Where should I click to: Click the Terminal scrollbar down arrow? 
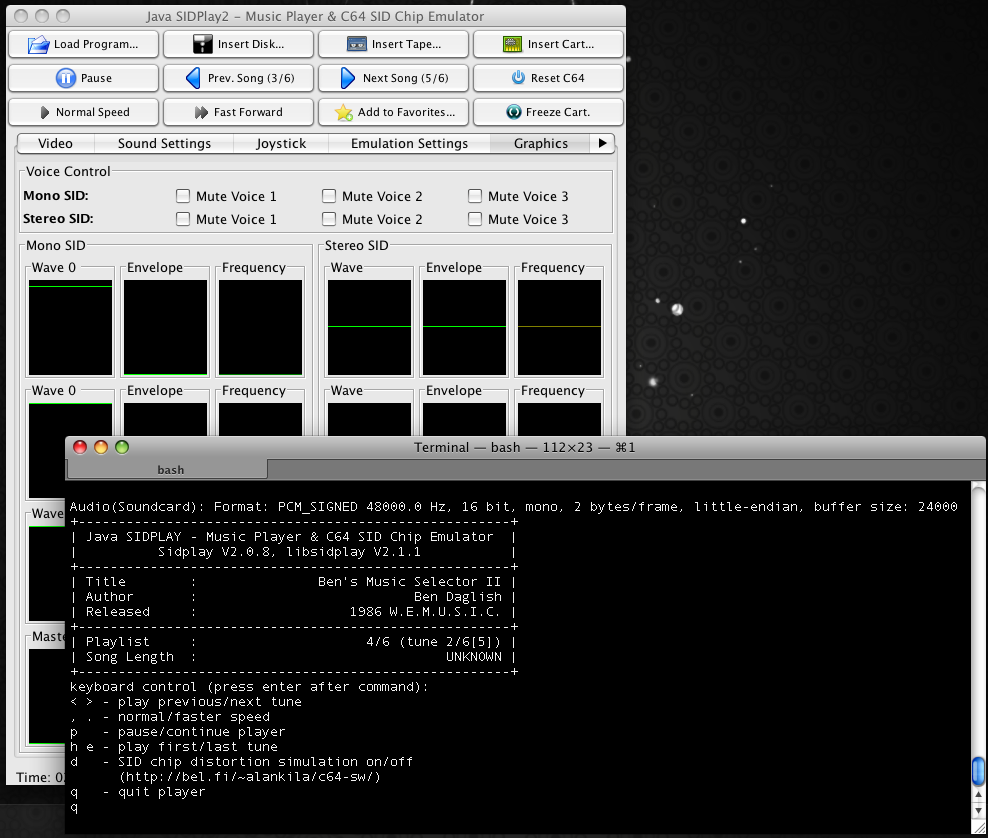tap(979, 810)
